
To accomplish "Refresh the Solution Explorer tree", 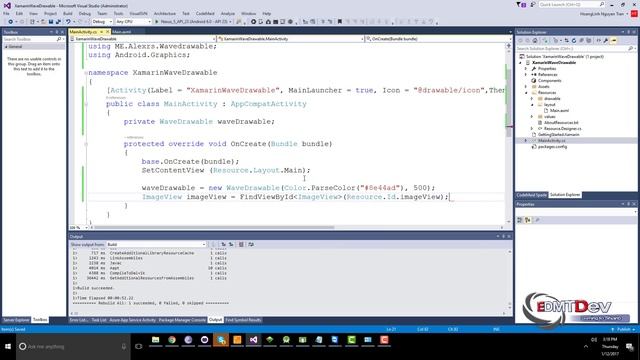I will (x=574, y=40).
